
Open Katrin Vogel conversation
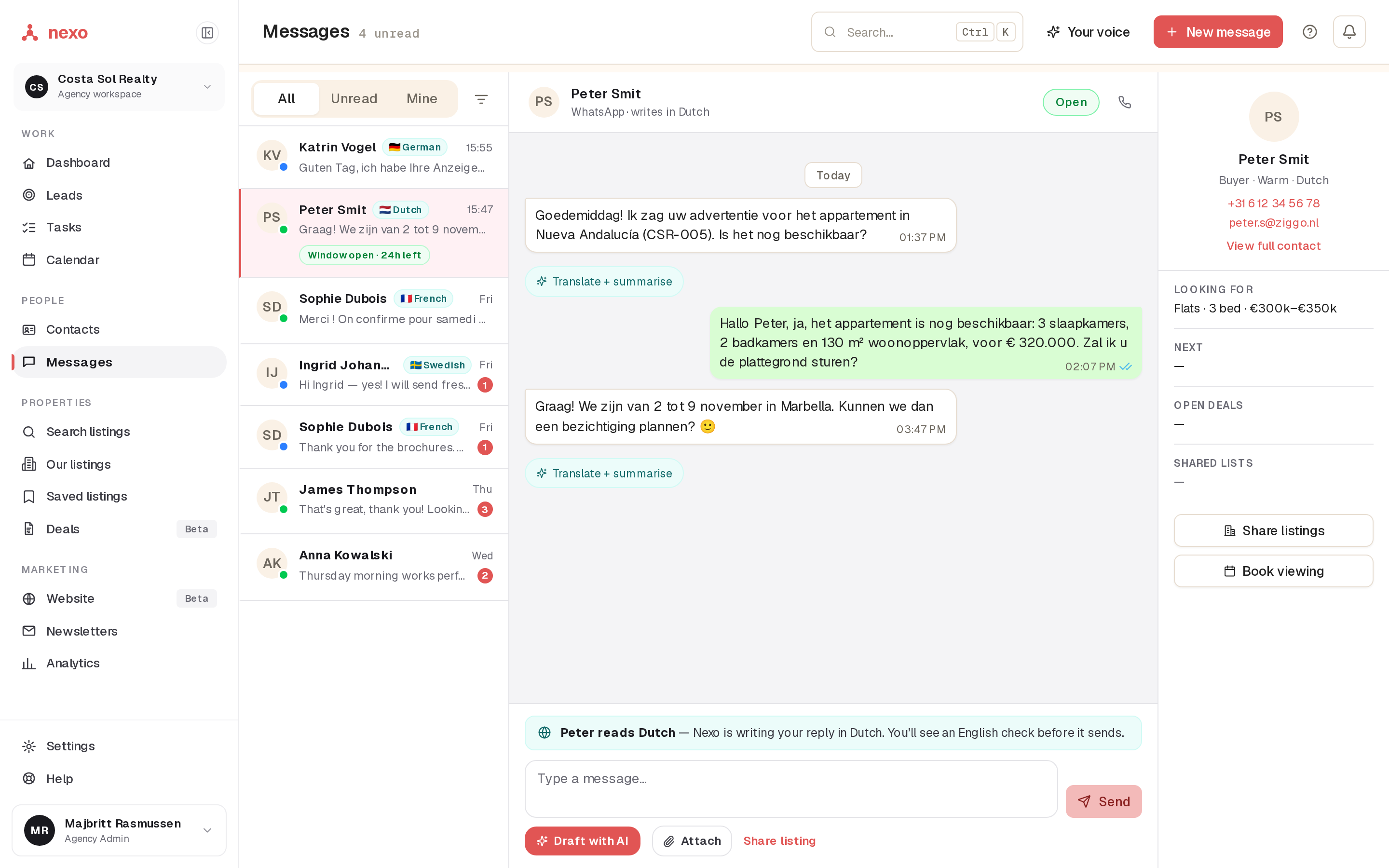(374, 157)
